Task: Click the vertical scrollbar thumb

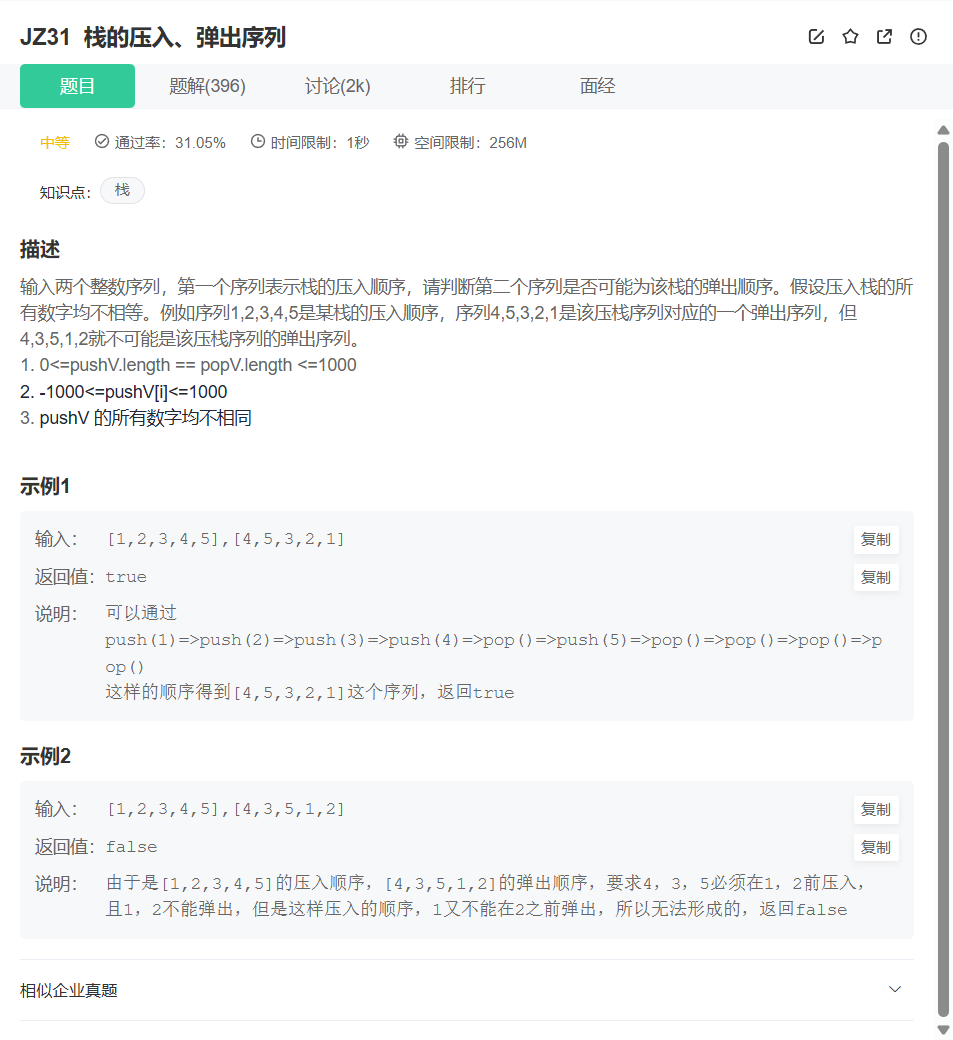Action: point(944,579)
